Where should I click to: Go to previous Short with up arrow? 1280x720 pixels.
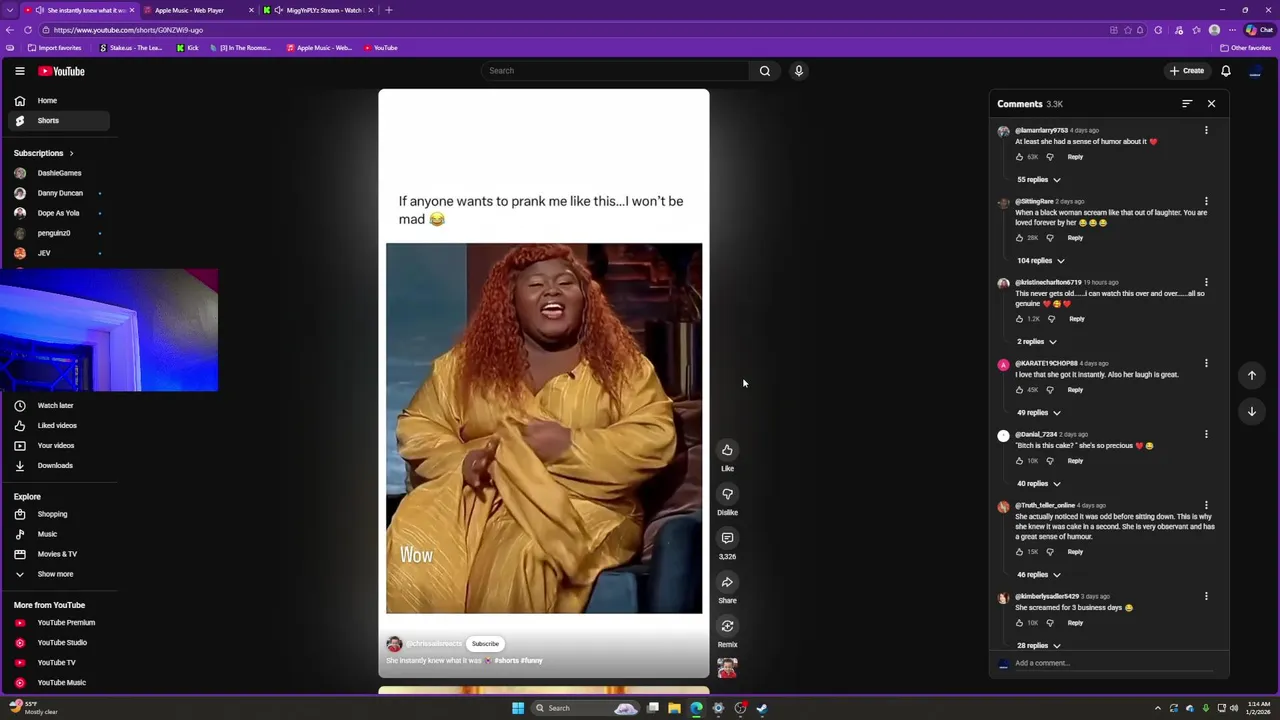[x=1252, y=375]
